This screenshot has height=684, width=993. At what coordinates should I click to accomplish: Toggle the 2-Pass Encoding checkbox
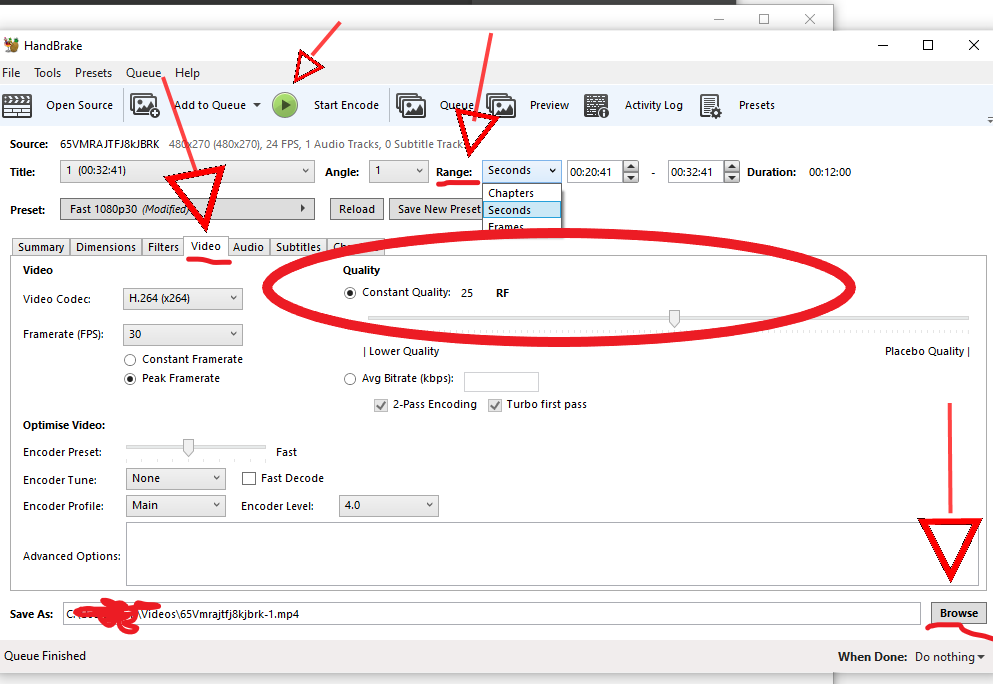pos(381,405)
